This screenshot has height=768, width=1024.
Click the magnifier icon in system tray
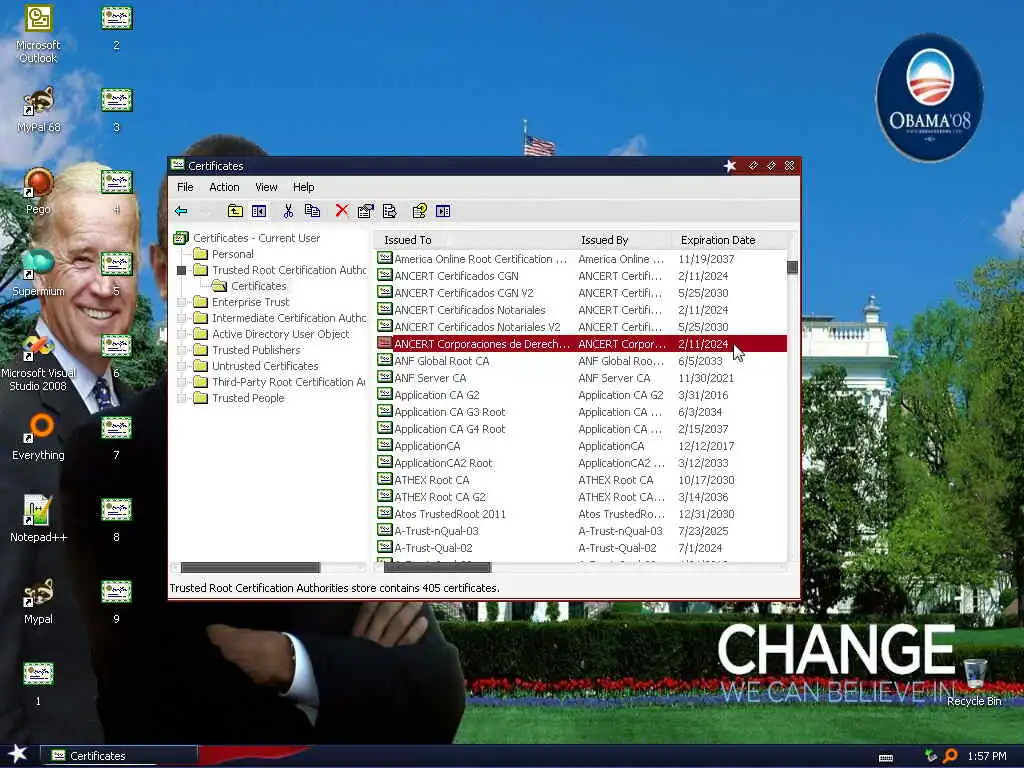click(950, 756)
